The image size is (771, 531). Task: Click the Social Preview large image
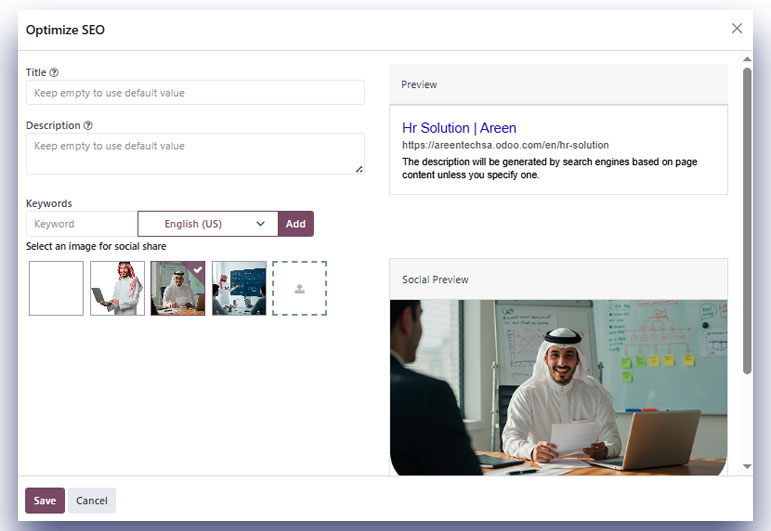coord(559,387)
